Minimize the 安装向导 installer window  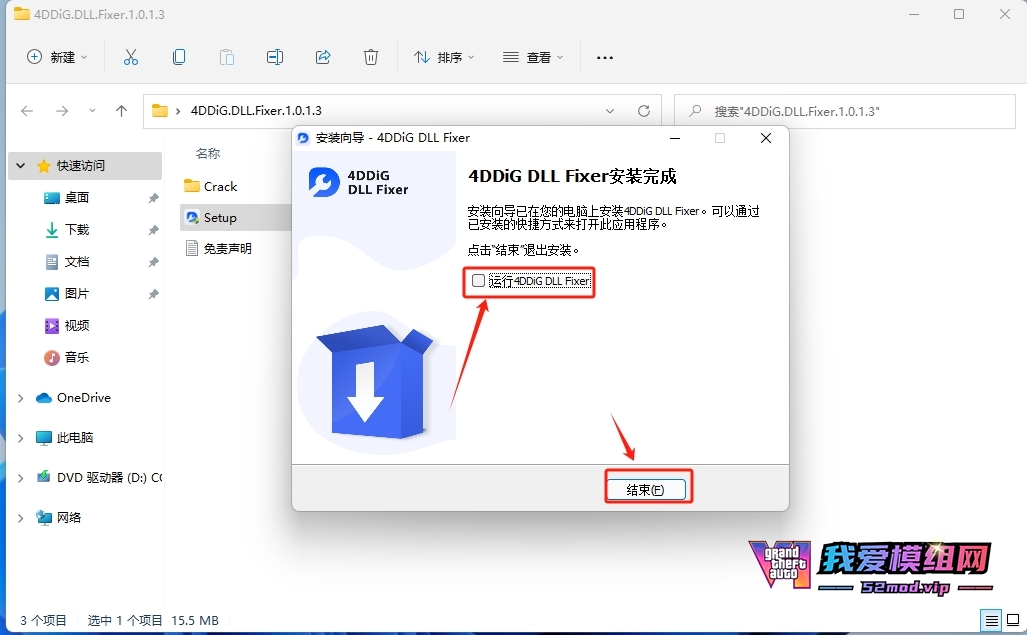[x=675, y=138]
